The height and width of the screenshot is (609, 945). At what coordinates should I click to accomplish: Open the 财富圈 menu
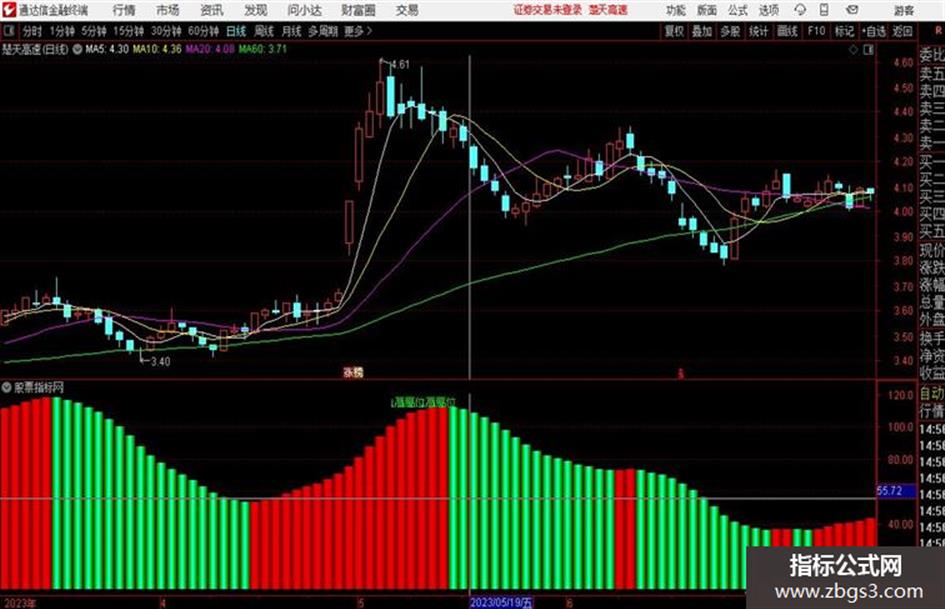click(x=358, y=10)
